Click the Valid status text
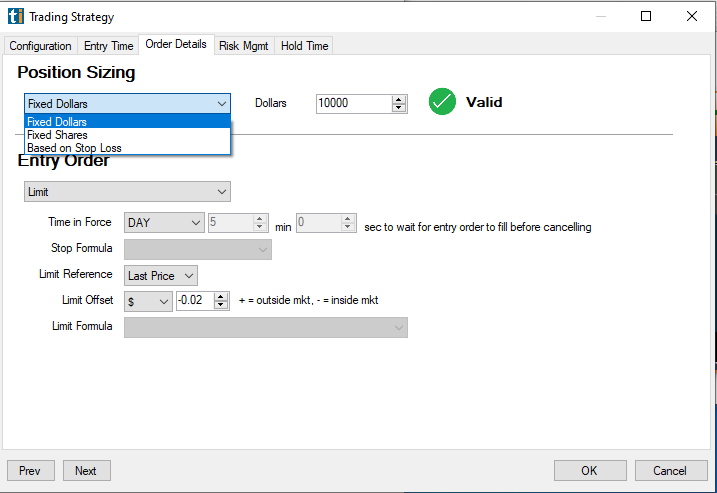This screenshot has height=493, width=717. (x=484, y=102)
